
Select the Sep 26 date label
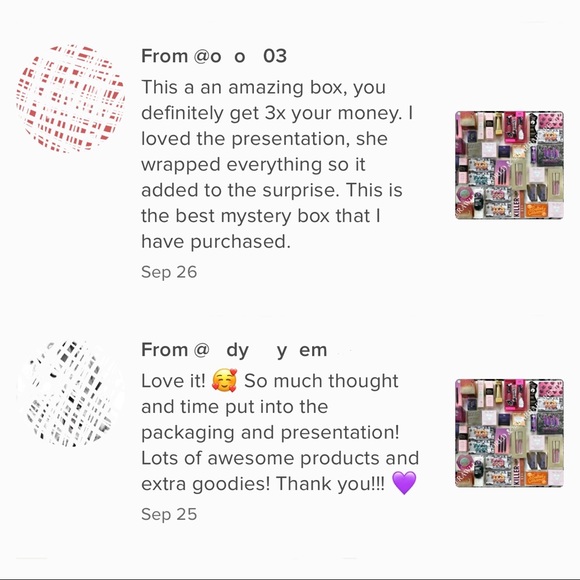169,272
